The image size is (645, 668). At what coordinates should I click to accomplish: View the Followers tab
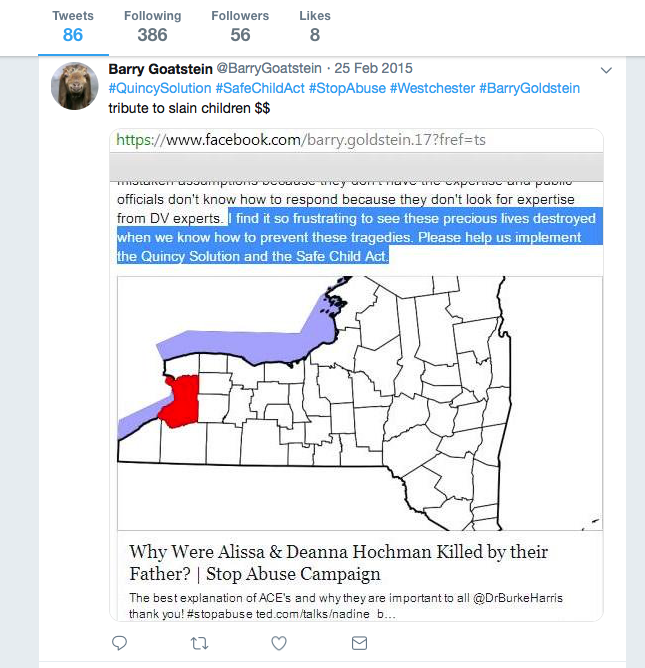(240, 26)
